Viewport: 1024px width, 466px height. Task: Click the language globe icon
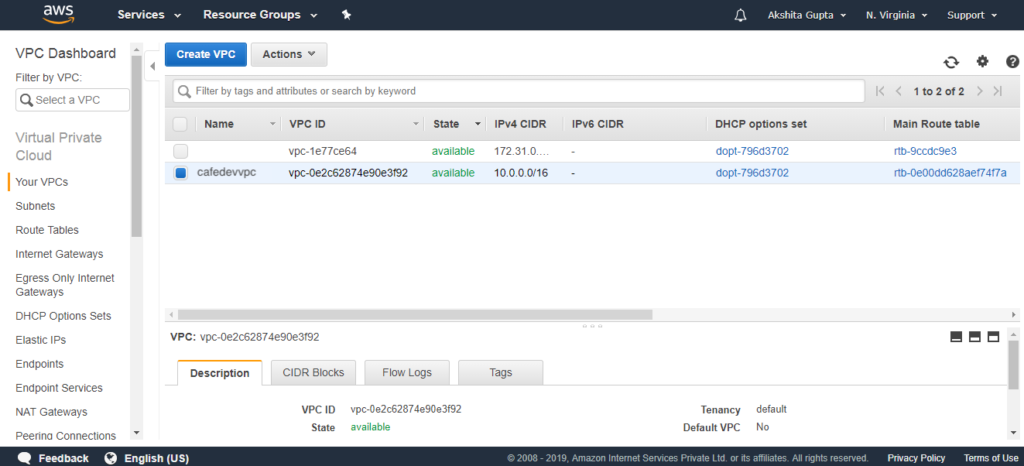click(x=110, y=458)
